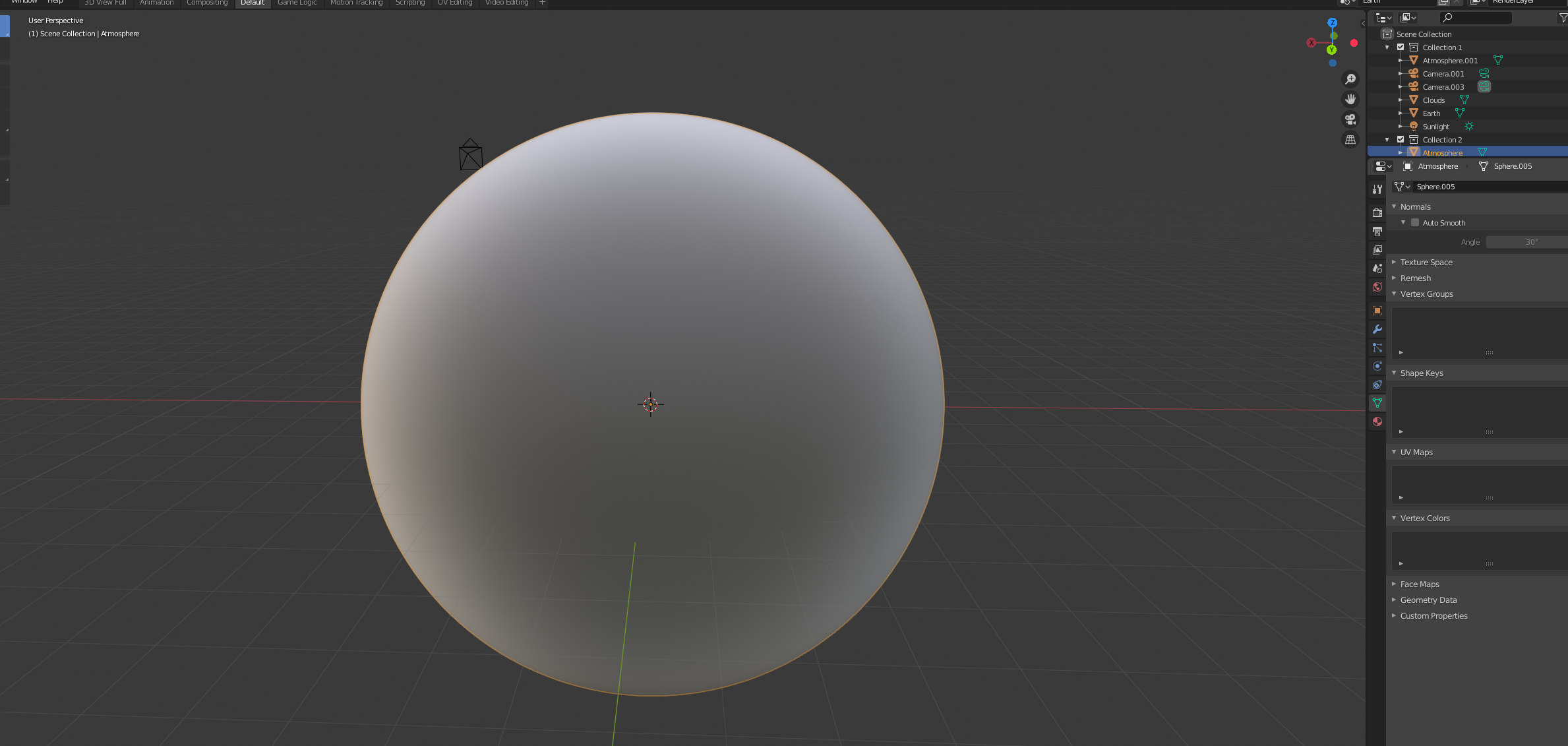This screenshot has width=1568, height=746.
Task: Open the Physics properties tab
Action: [x=1377, y=365]
